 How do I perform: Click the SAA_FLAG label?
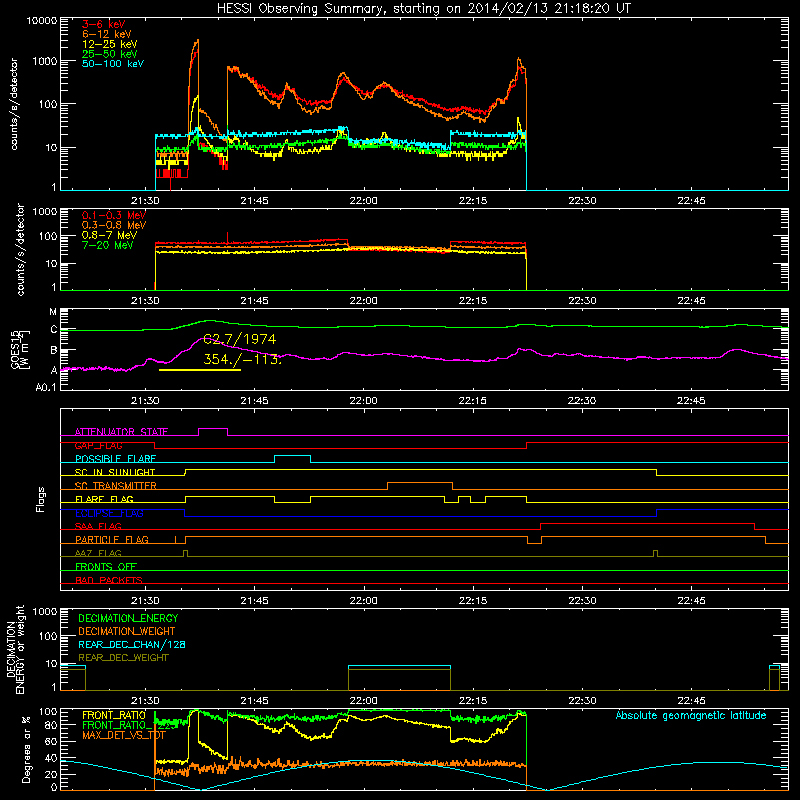[x=98, y=526]
